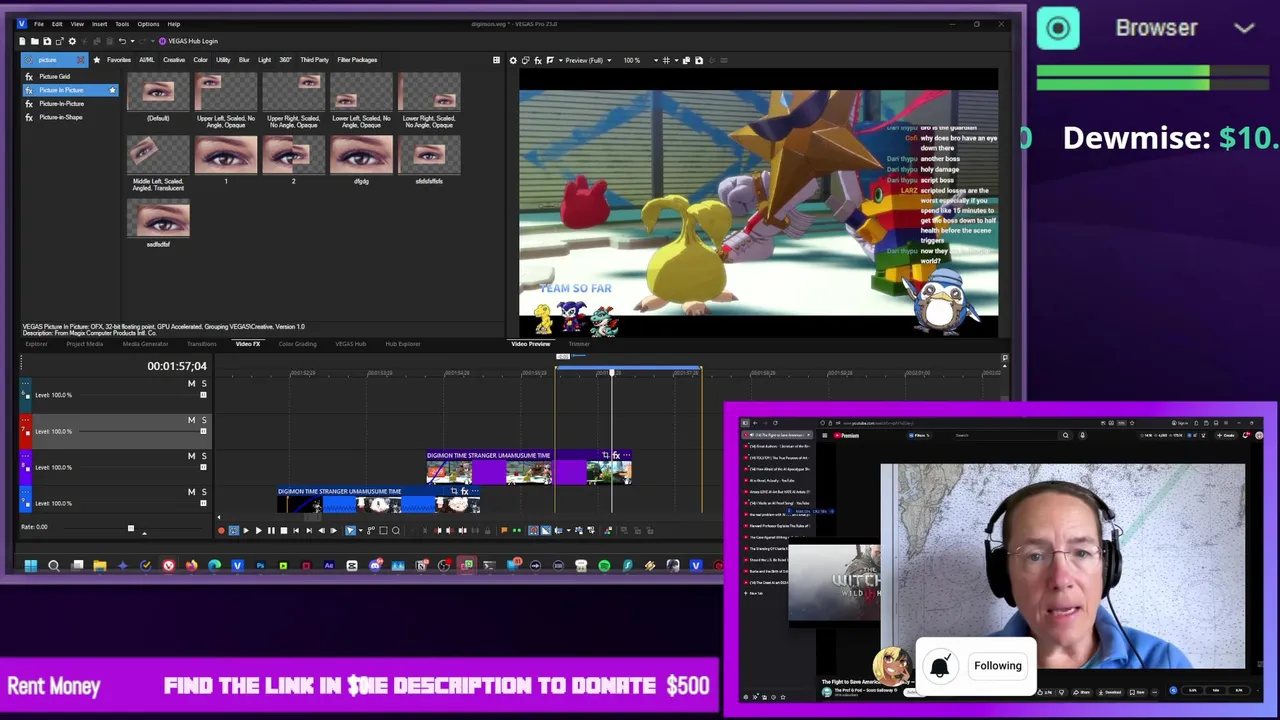Mute track 9 with its M button
1280x720 pixels.
(191, 492)
